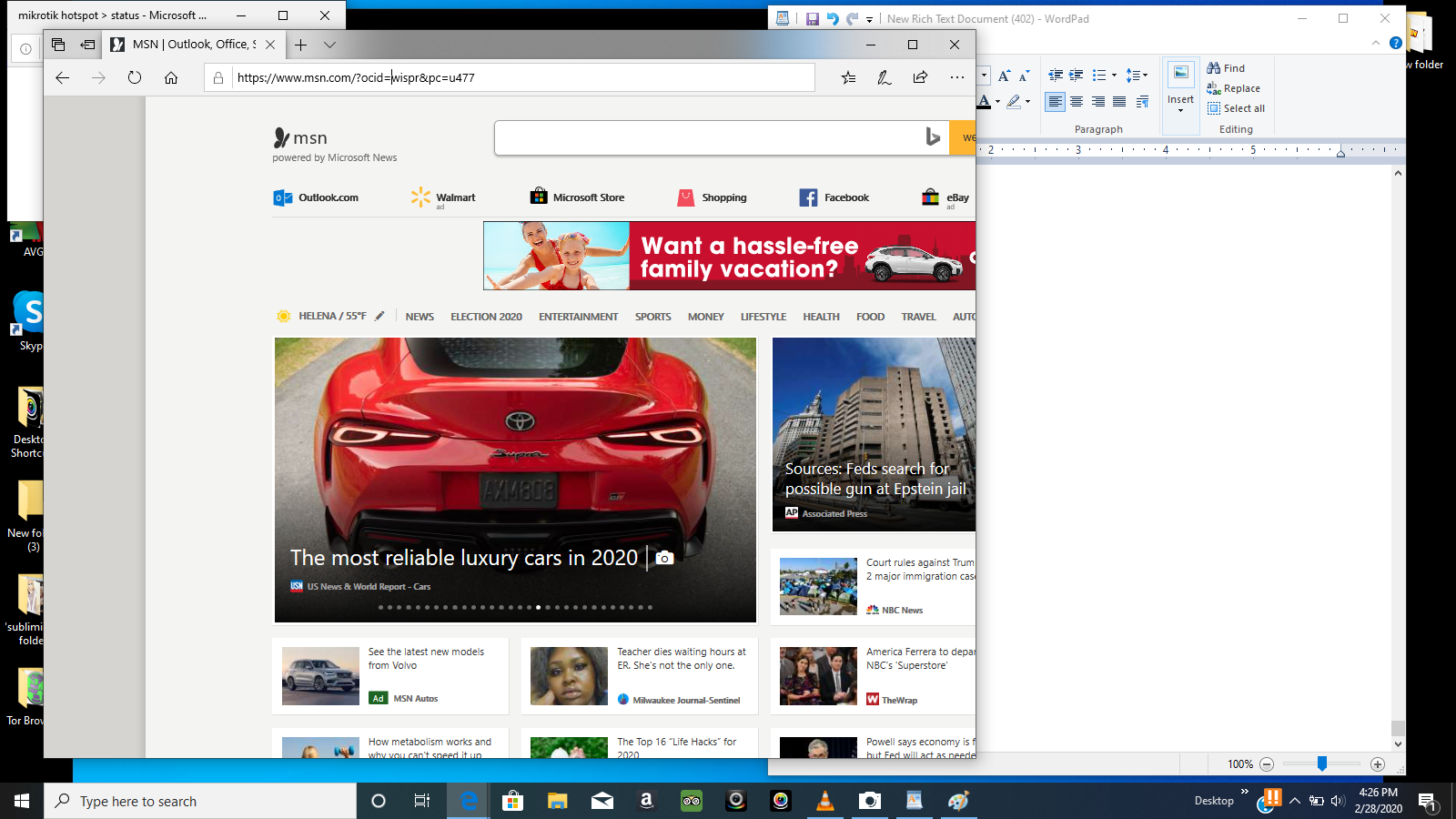Open the reliable luxury cars 2020 story
The height and width of the screenshot is (819, 1456).
pos(515,480)
